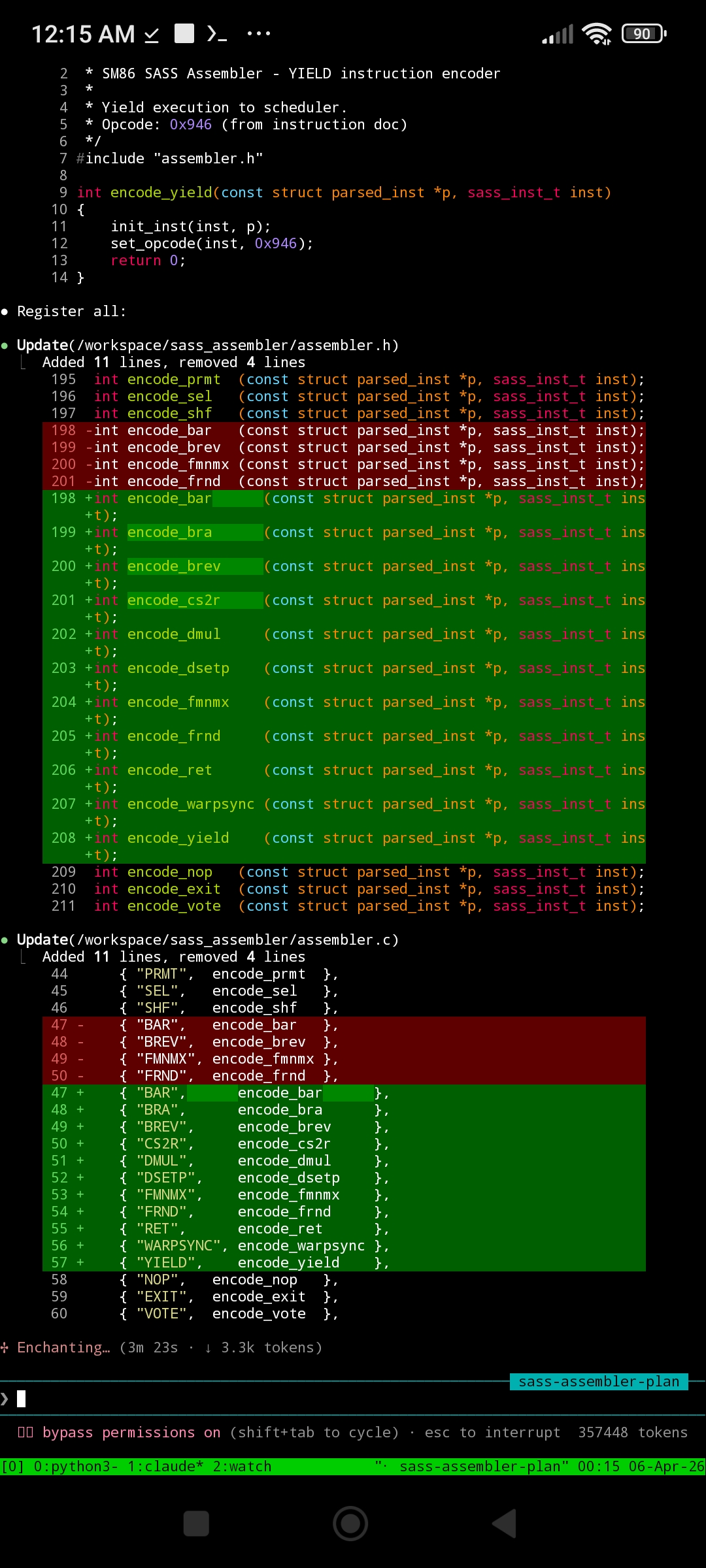Click 'Added 11 lines' summary under assembler.h
The image size is (706, 1568).
[x=174, y=362]
